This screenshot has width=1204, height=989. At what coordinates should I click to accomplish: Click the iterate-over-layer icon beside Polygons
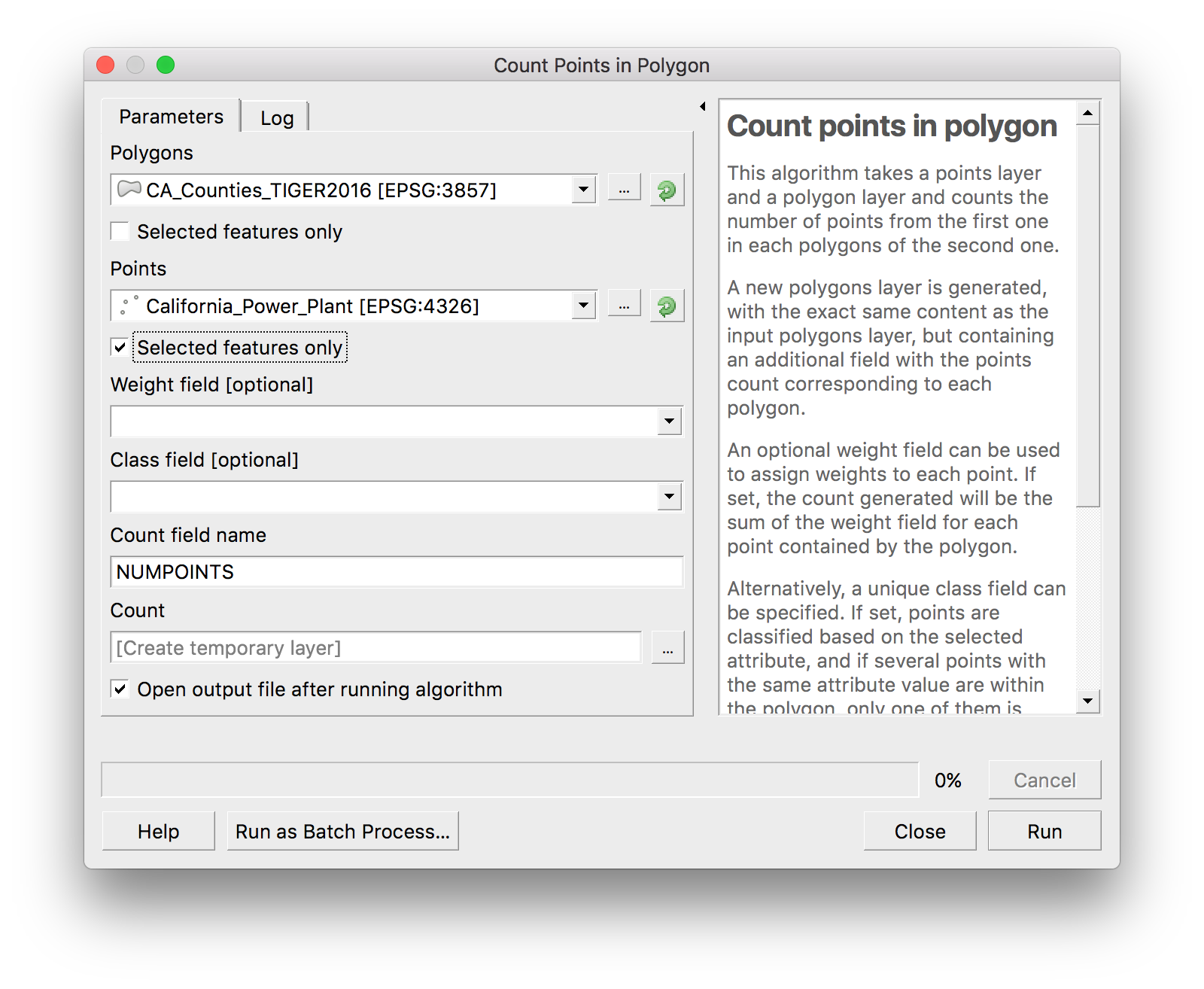[x=667, y=190]
